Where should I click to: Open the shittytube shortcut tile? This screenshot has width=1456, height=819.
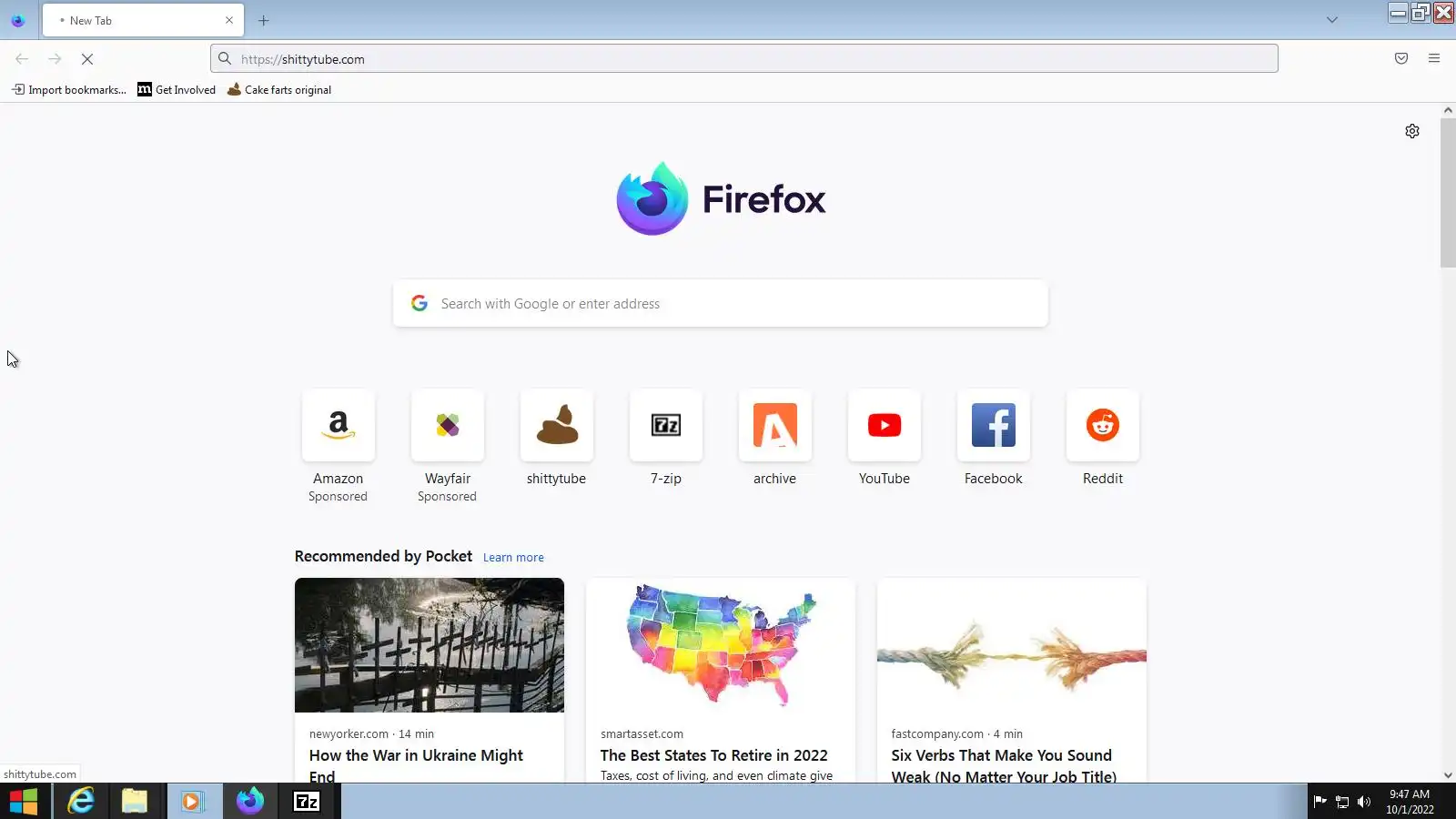point(556,425)
